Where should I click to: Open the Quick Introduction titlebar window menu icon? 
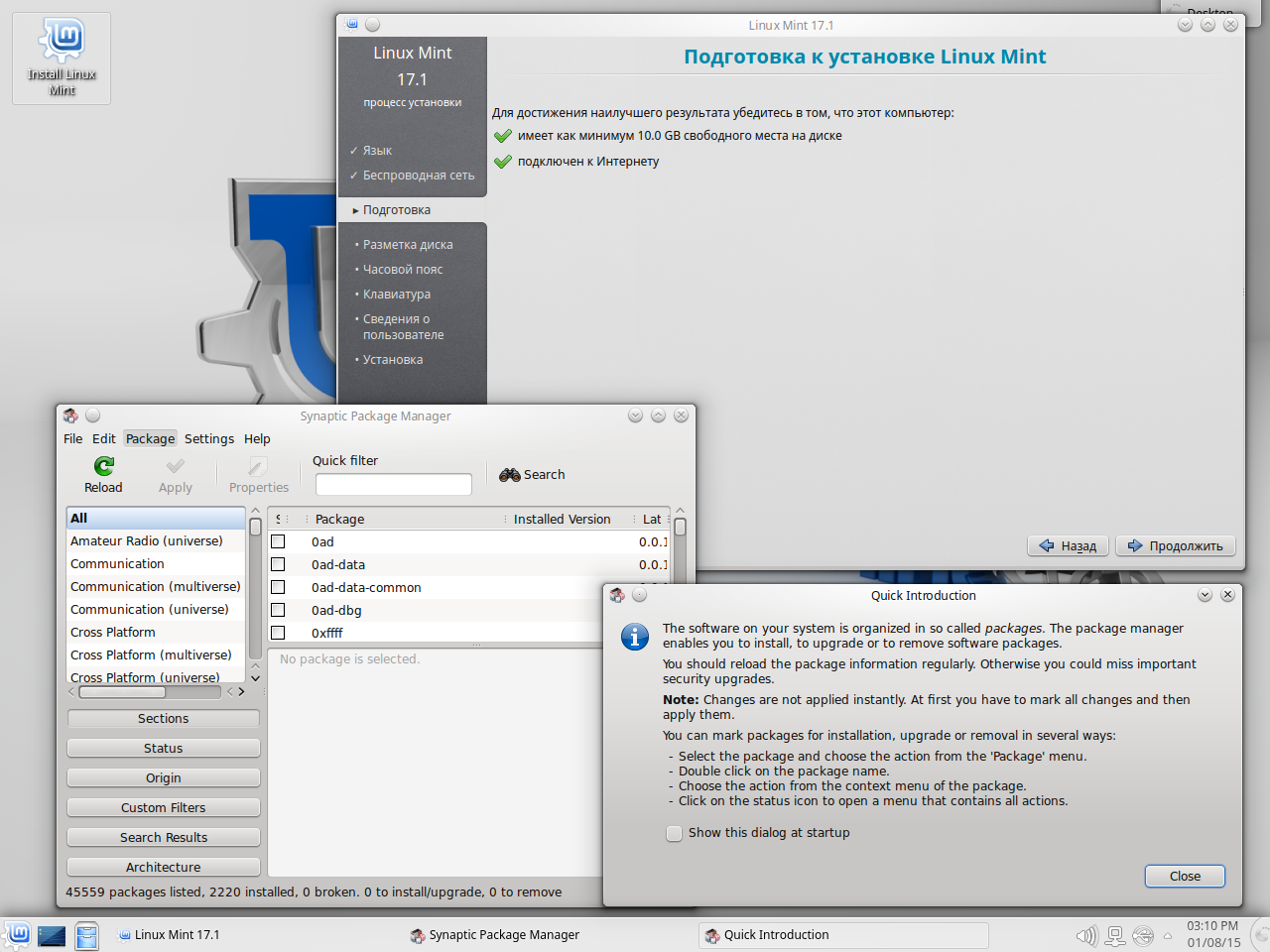[x=617, y=595]
